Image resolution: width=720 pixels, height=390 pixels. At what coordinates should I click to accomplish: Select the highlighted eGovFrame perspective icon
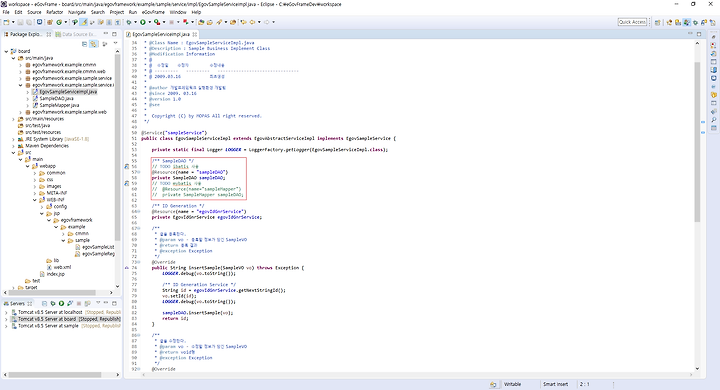[x=686, y=22]
